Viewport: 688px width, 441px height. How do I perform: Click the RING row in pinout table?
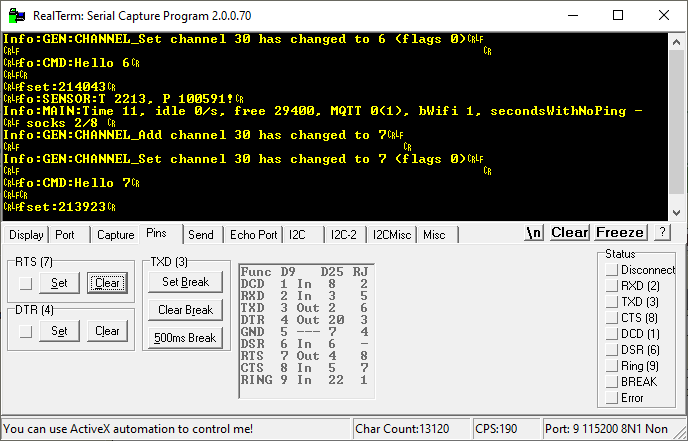pos(305,380)
